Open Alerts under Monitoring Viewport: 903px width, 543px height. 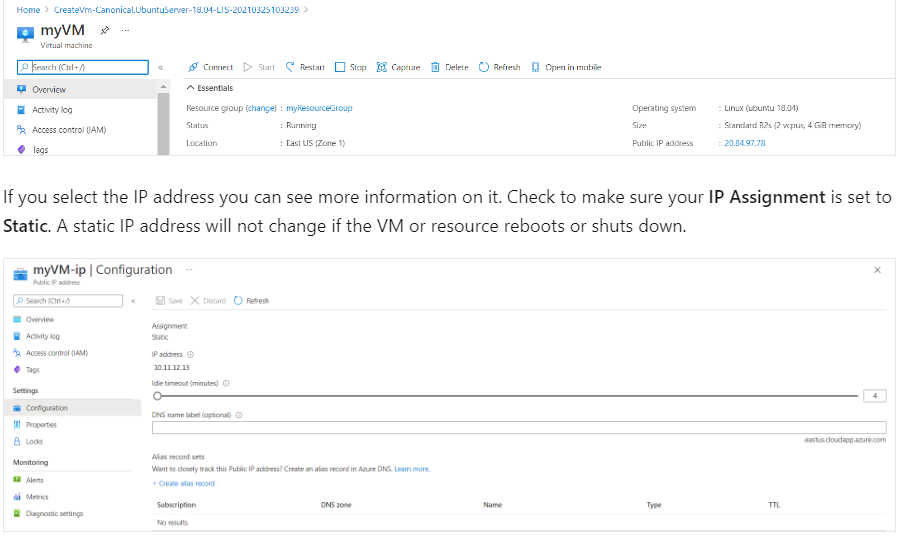click(x=35, y=480)
